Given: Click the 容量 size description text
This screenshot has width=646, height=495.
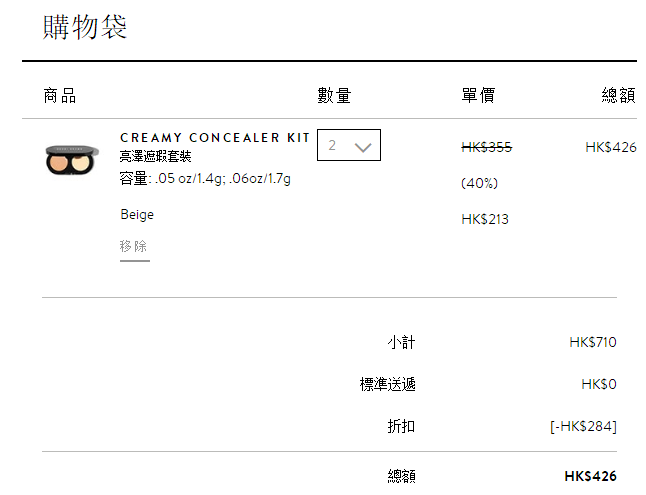Looking at the screenshot, I should click(205, 179).
